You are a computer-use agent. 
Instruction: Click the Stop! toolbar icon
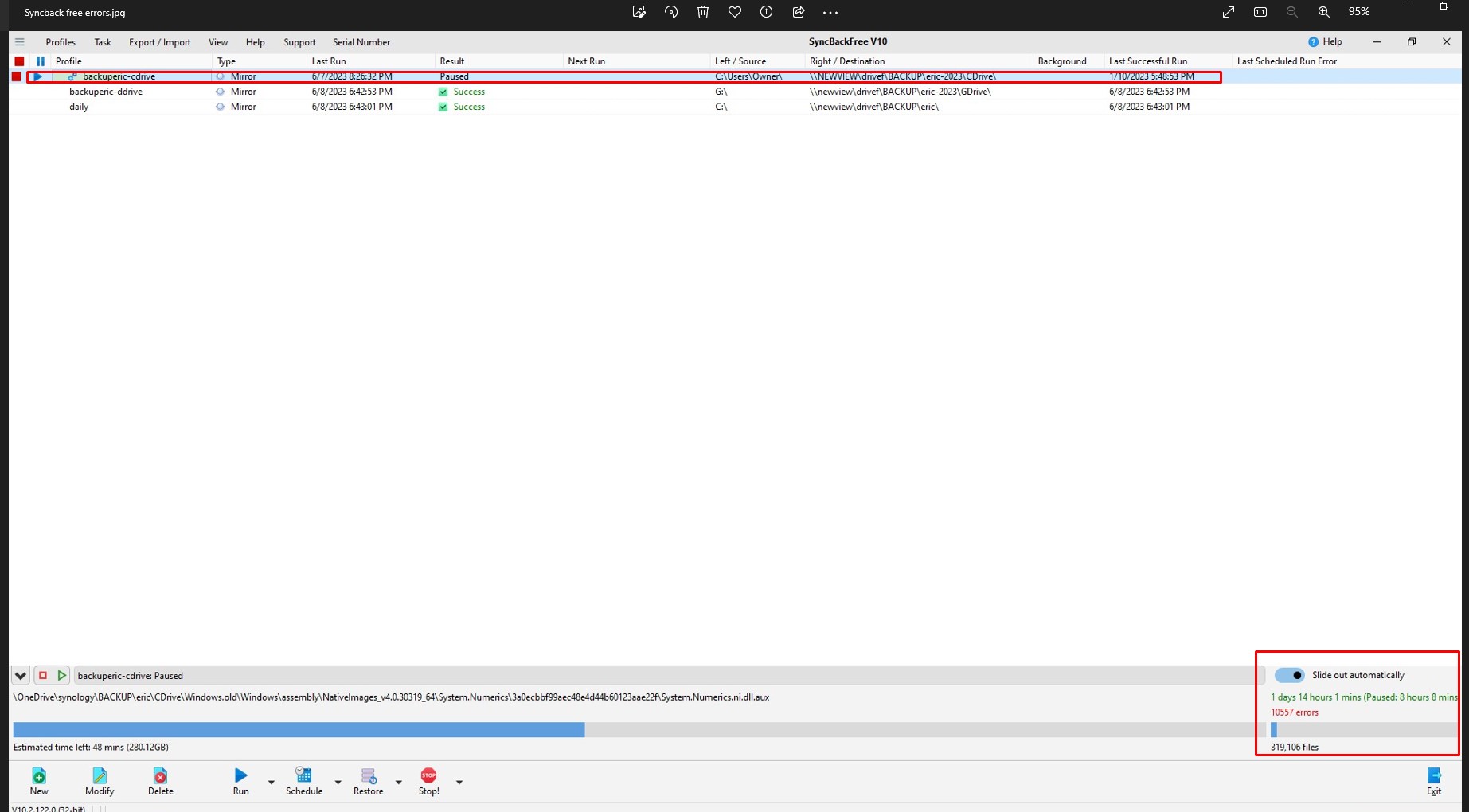[x=429, y=775]
